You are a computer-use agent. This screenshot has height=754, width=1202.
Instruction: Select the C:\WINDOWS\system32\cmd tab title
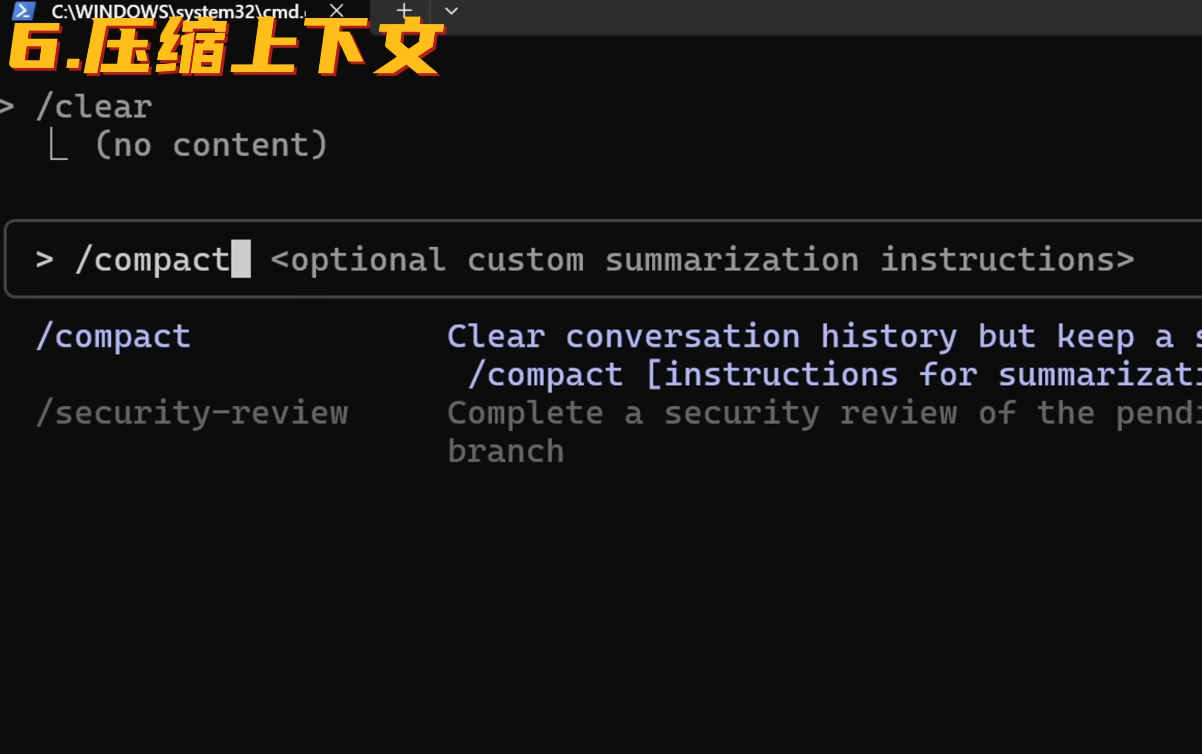(179, 11)
